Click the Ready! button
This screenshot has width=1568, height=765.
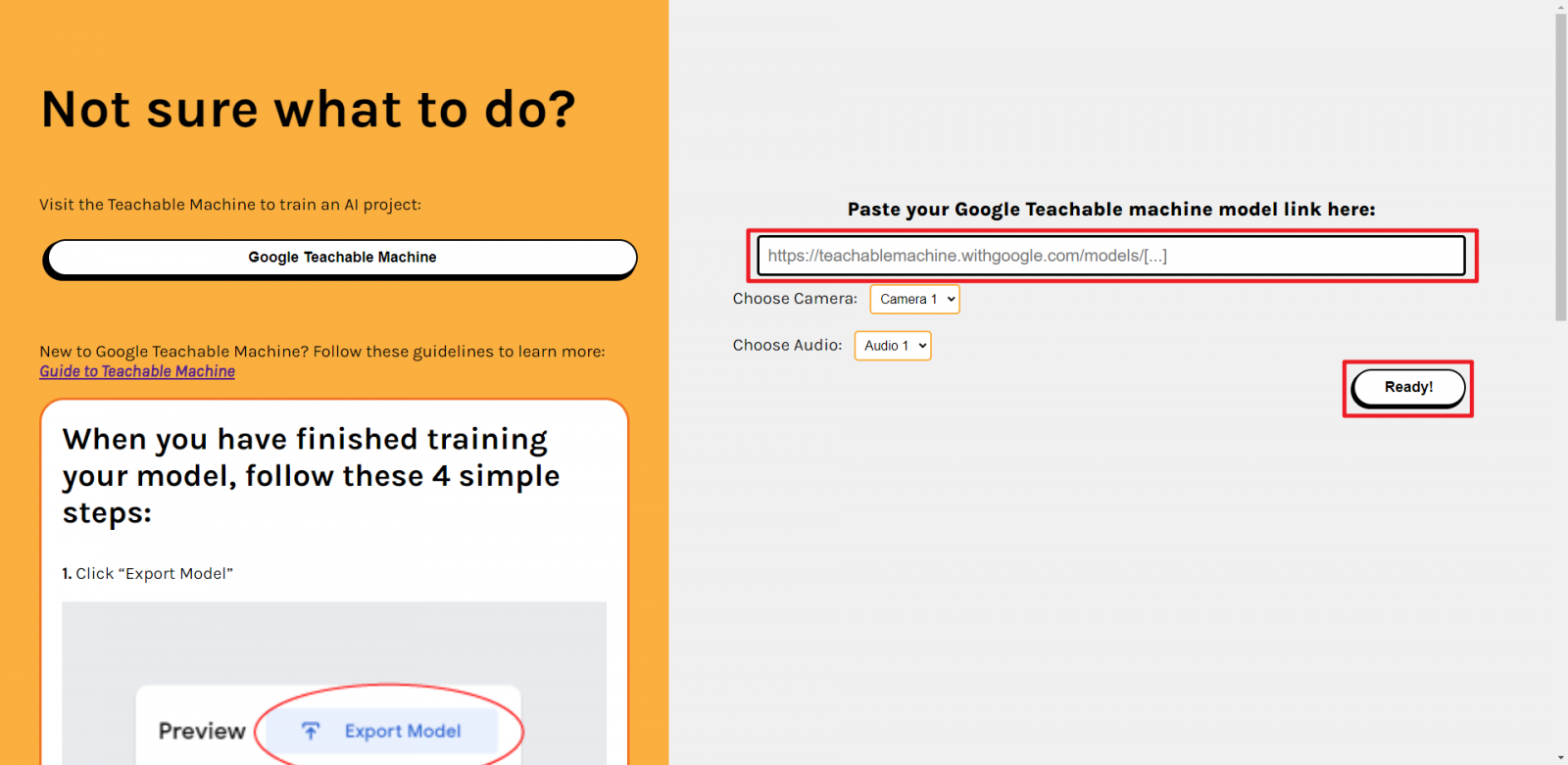[1408, 388]
